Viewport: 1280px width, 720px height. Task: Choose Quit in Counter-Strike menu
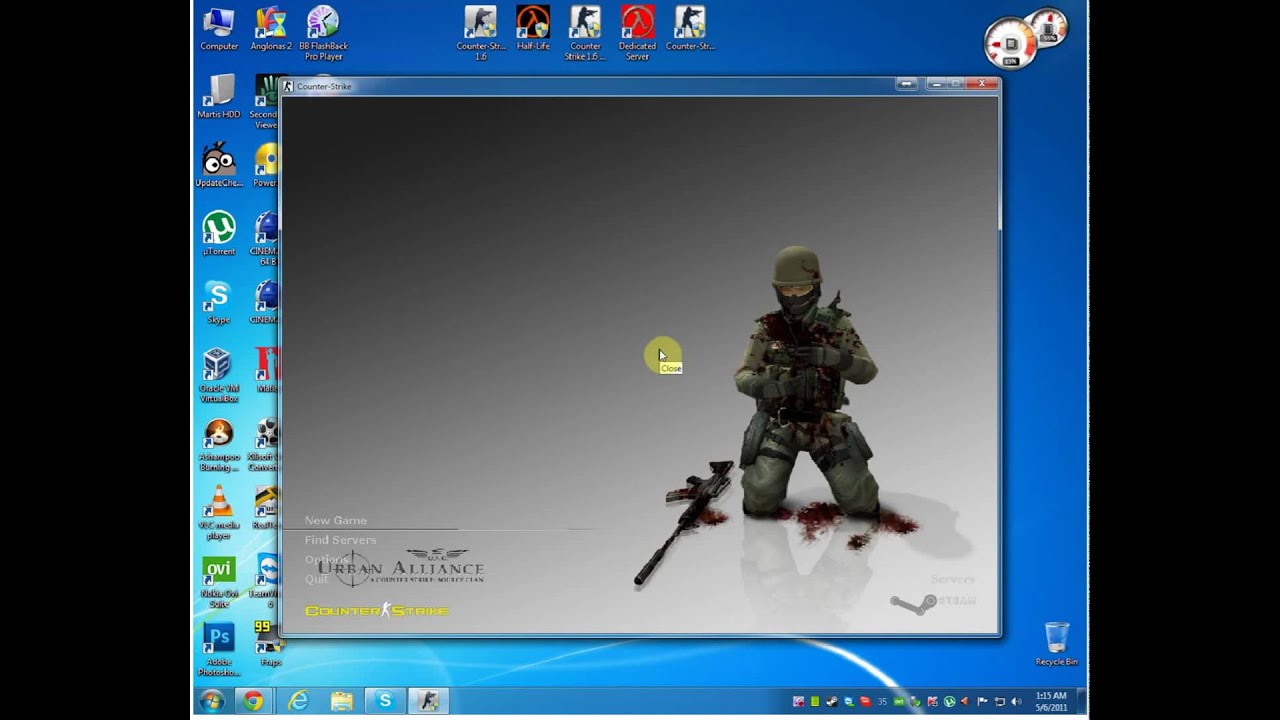[316, 579]
